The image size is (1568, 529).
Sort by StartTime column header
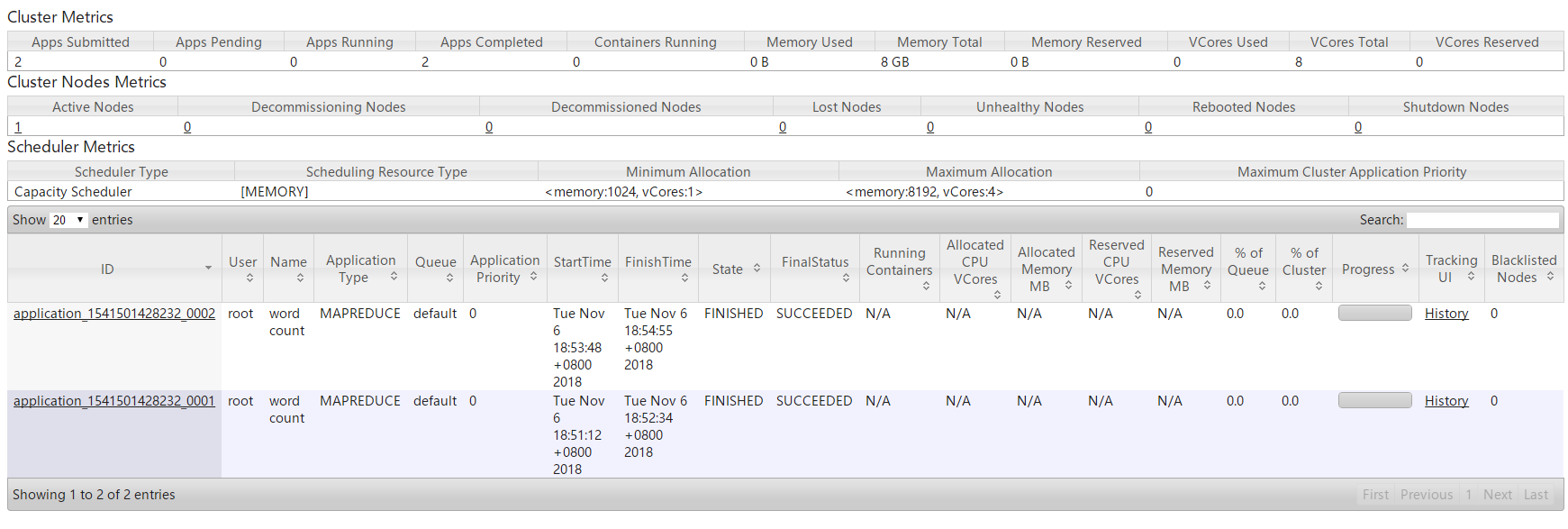(x=604, y=278)
